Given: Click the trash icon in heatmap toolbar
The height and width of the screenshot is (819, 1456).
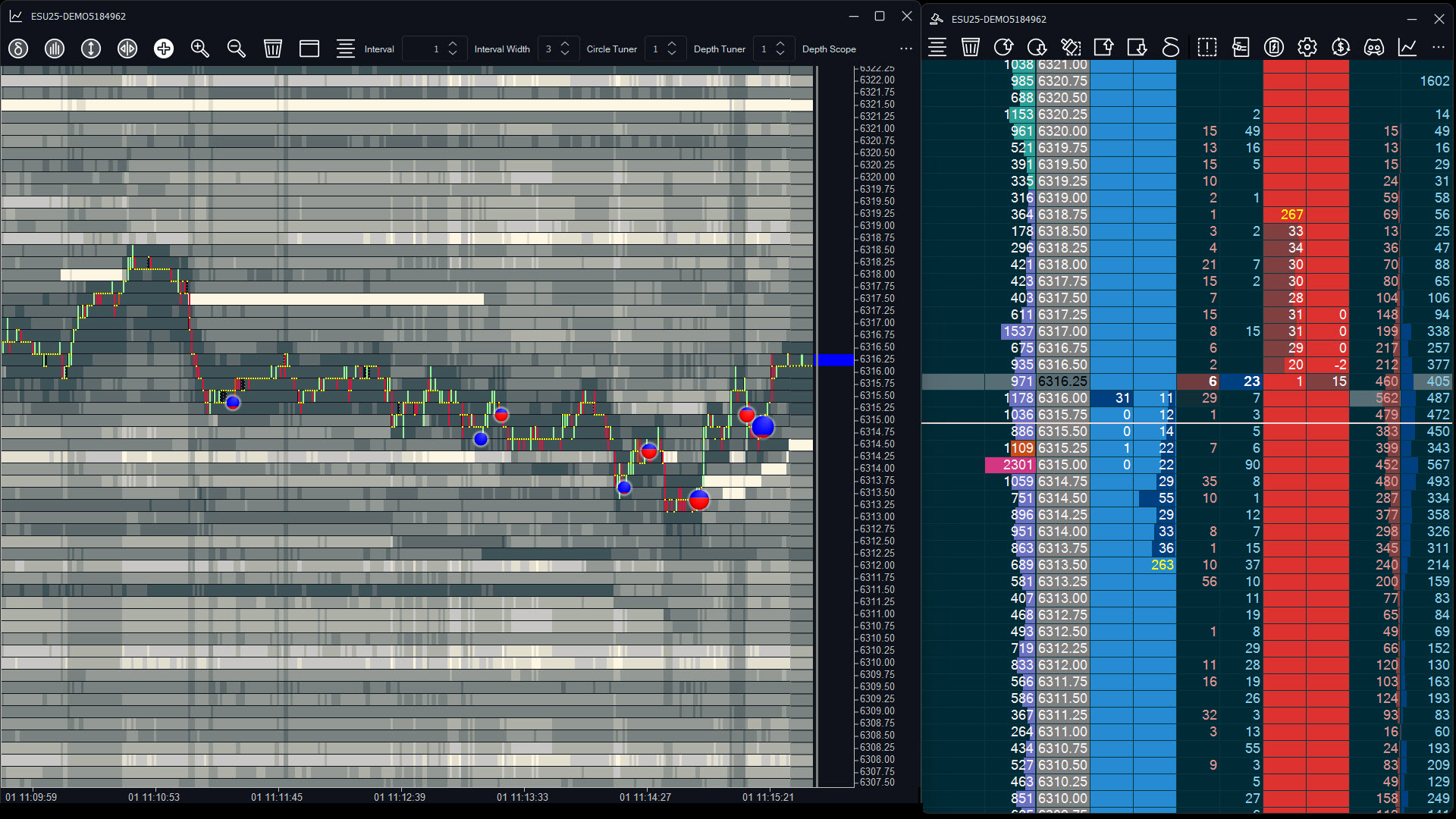Looking at the screenshot, I should 273,49.
